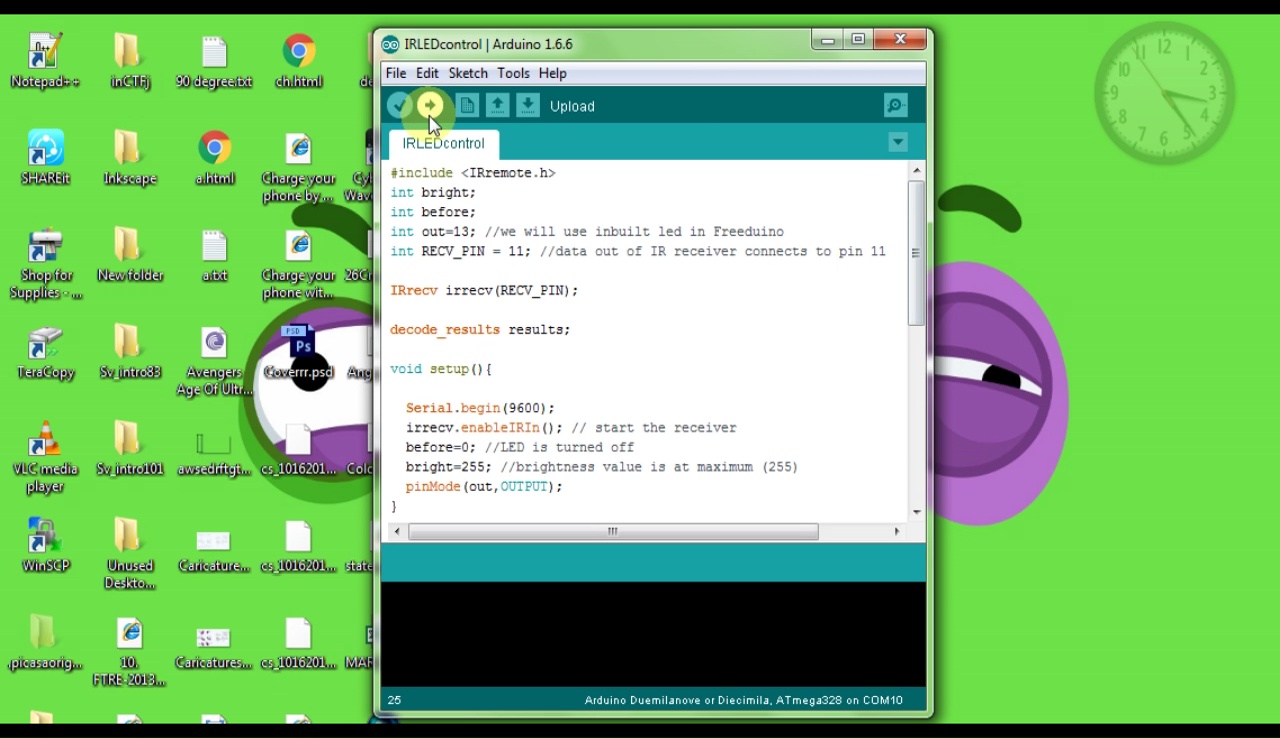Click the Arduino title bar icon
This screenshot has height=738, width=1280.
(x=390, y=44)
